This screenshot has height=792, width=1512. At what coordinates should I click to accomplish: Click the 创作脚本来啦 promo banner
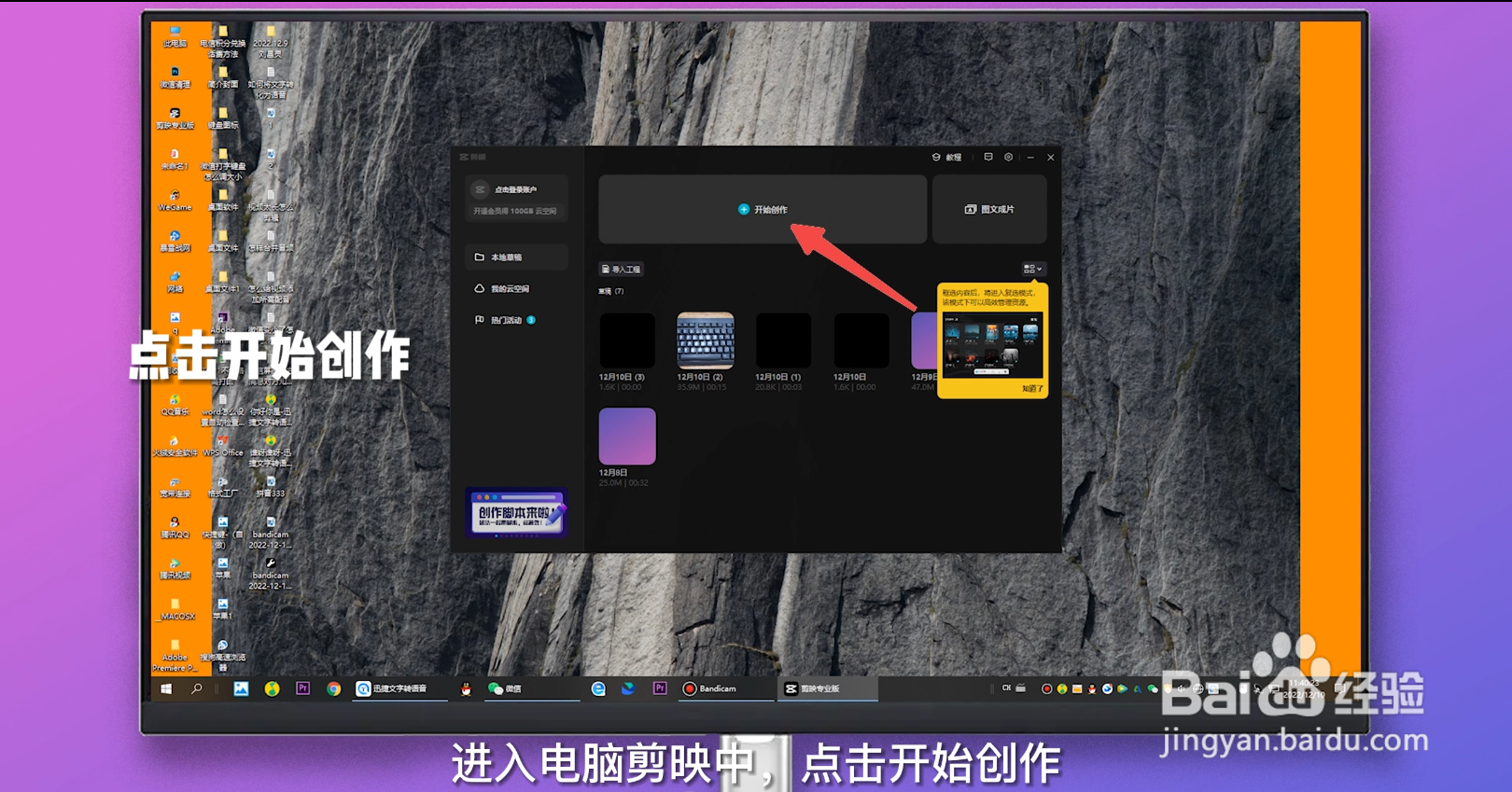[517, 513]
